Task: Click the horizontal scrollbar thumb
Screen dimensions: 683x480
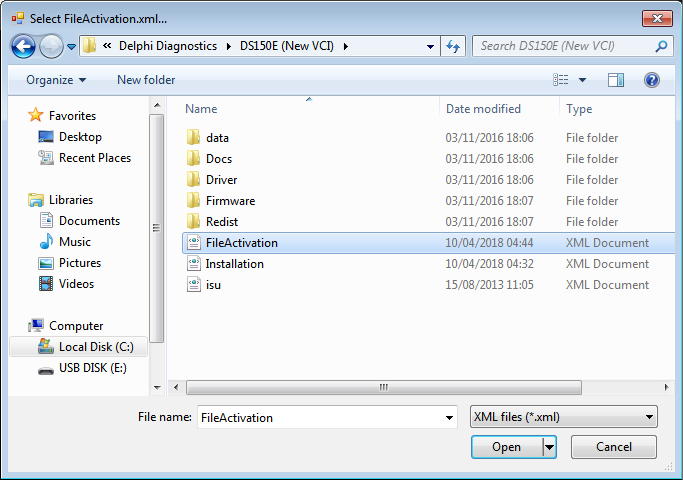Action: coord(384,387)
